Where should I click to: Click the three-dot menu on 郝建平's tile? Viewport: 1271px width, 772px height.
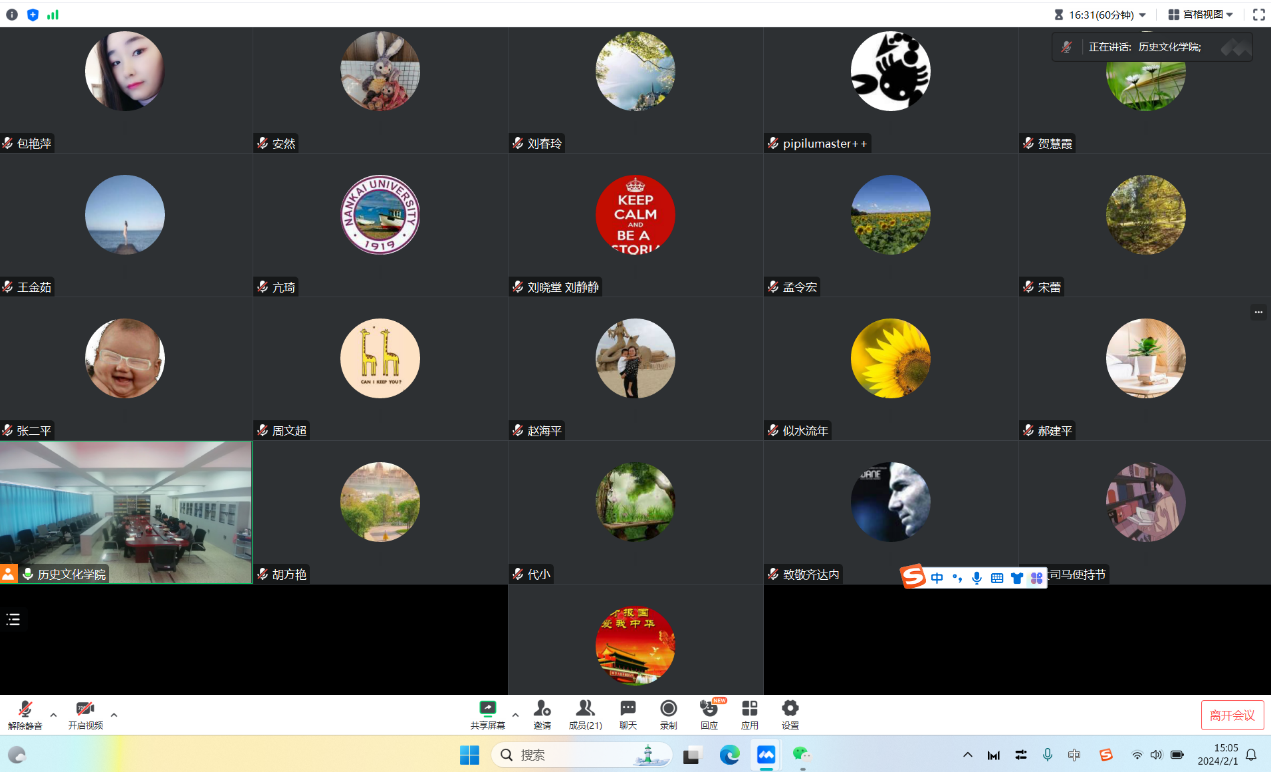tap(1258, 313)
